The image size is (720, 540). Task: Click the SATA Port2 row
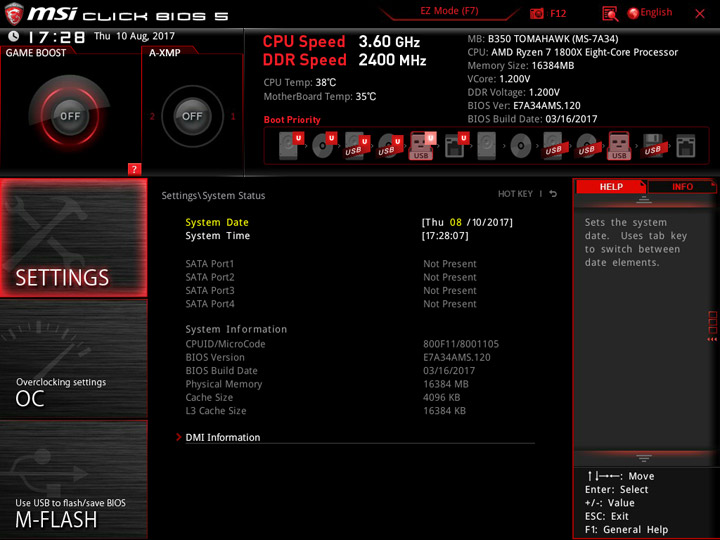331,277
